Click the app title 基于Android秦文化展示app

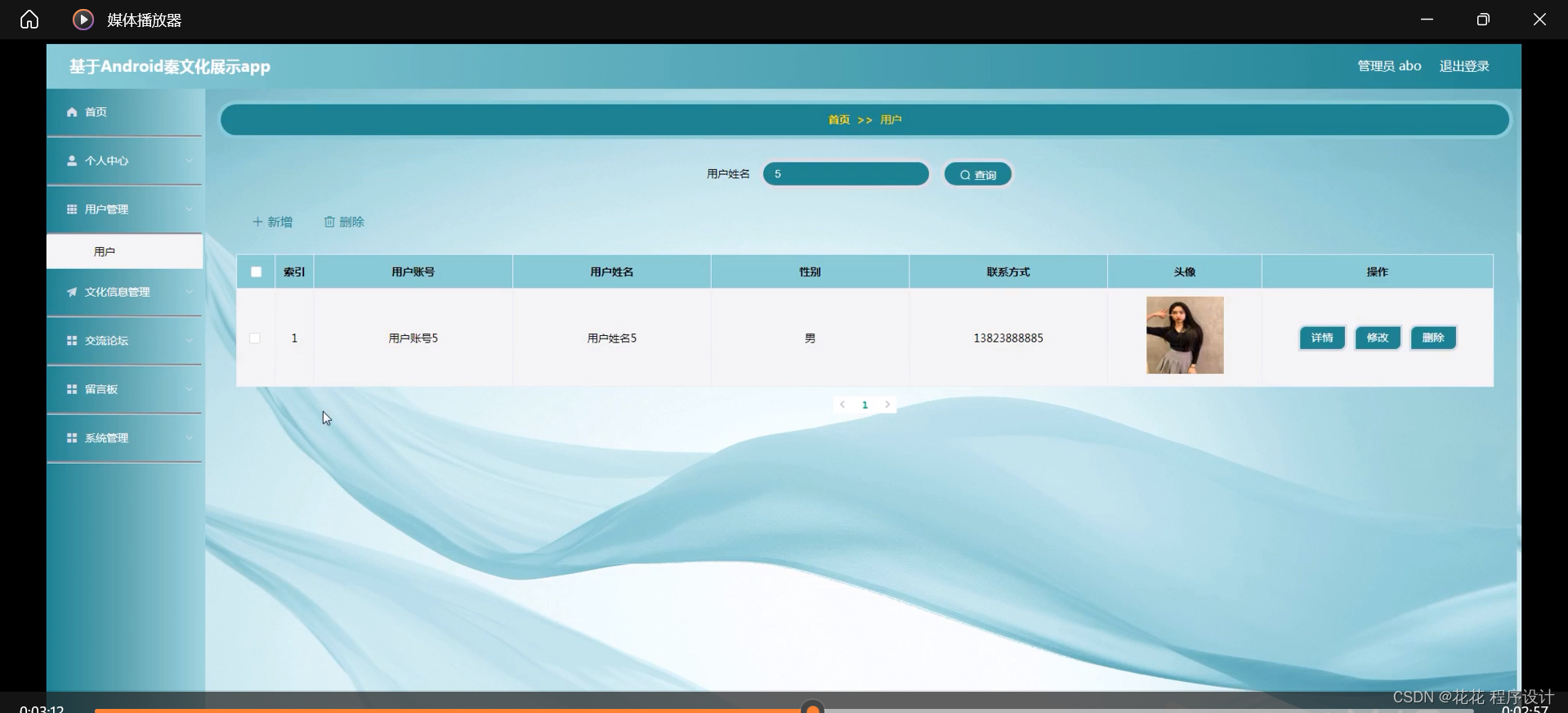coord(170,66)
